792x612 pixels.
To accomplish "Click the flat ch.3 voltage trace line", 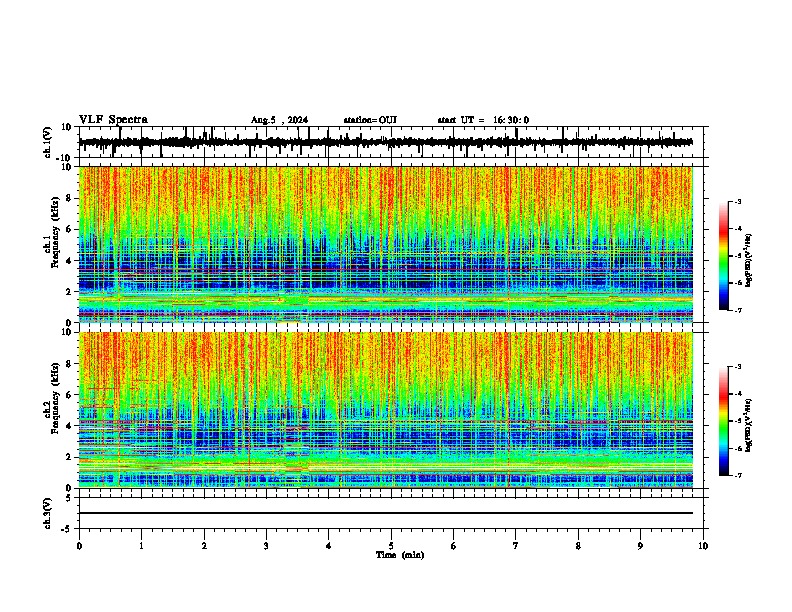I will click(x=385, y=513).
